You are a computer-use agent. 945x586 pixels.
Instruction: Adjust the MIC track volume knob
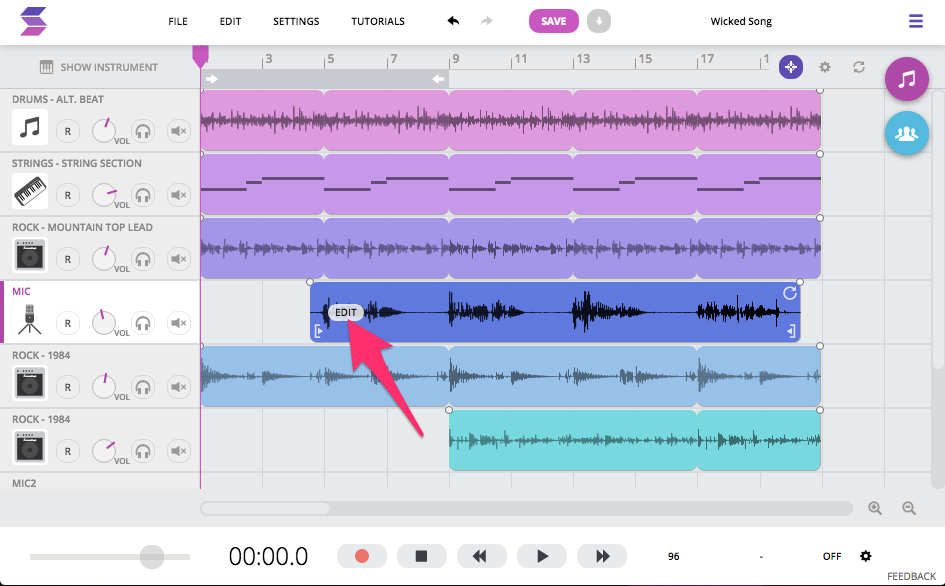tap(104, 322)
